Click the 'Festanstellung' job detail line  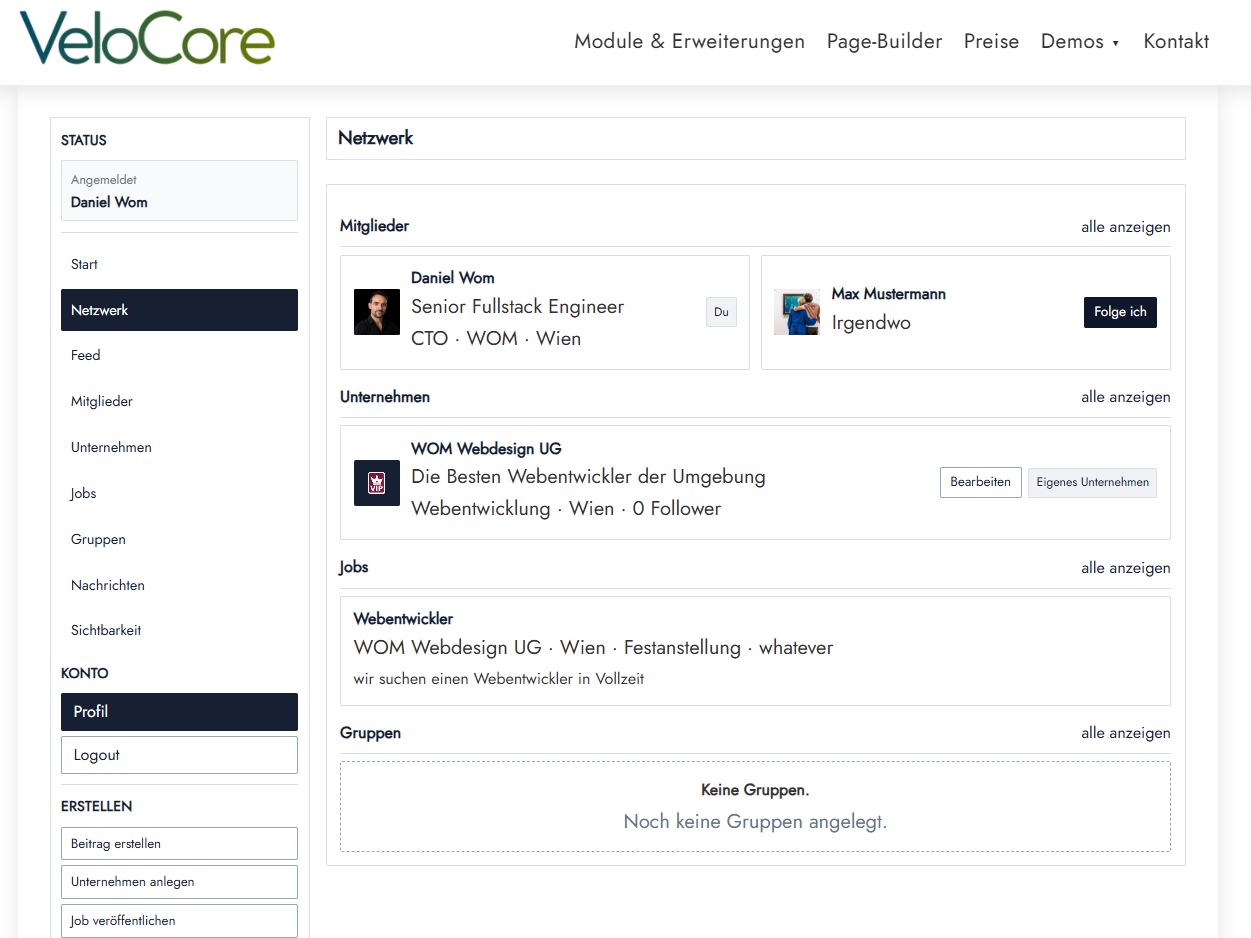click(x=593, y=648)
